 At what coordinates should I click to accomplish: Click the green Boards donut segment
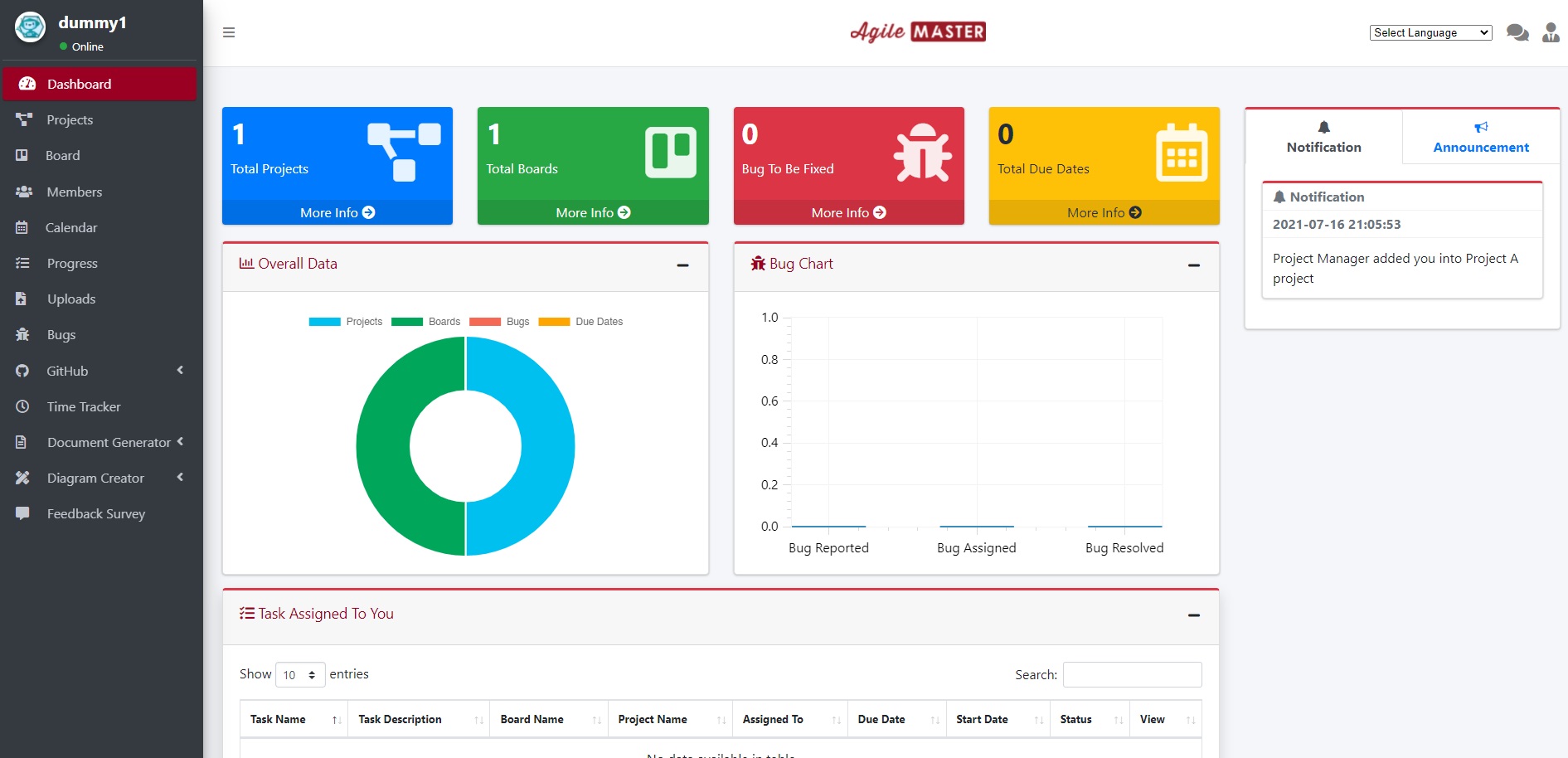pyautogui.click(x=383, y=446)
